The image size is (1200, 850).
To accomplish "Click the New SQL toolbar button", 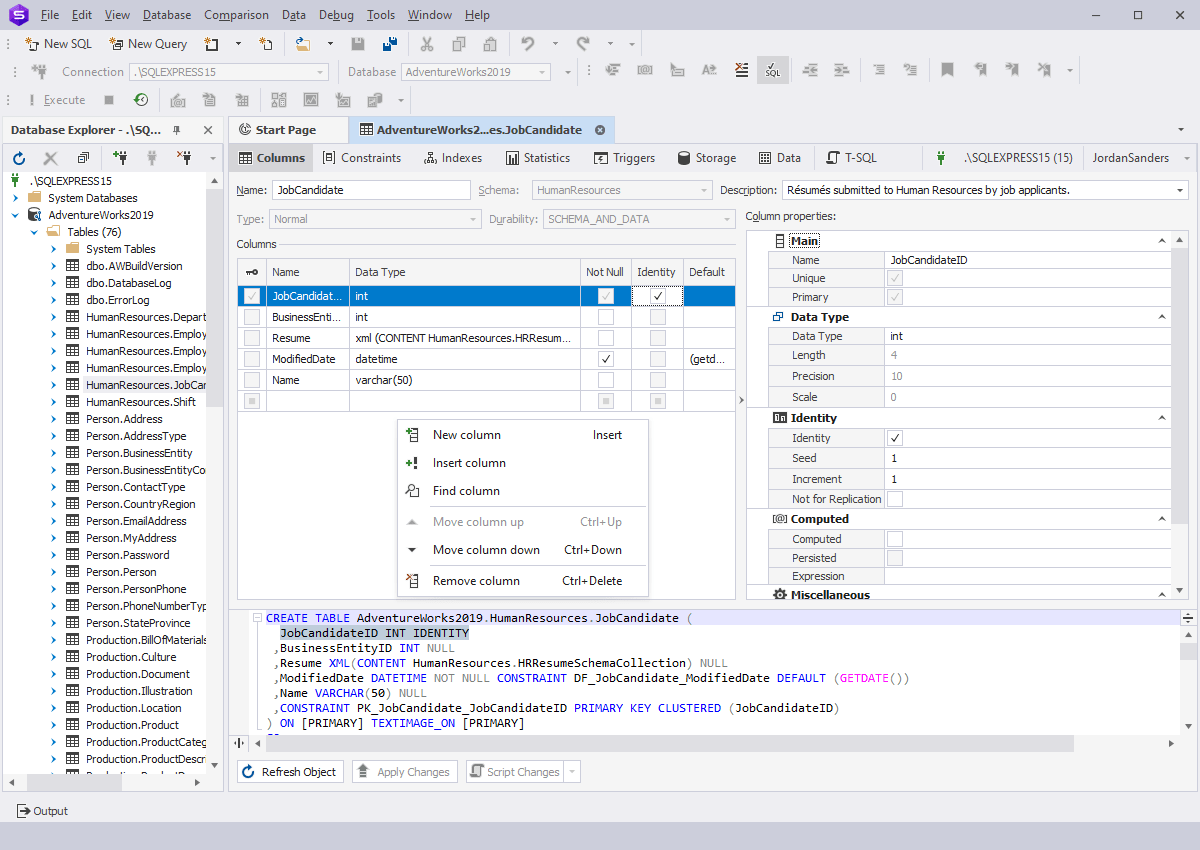I will (58, 44).
